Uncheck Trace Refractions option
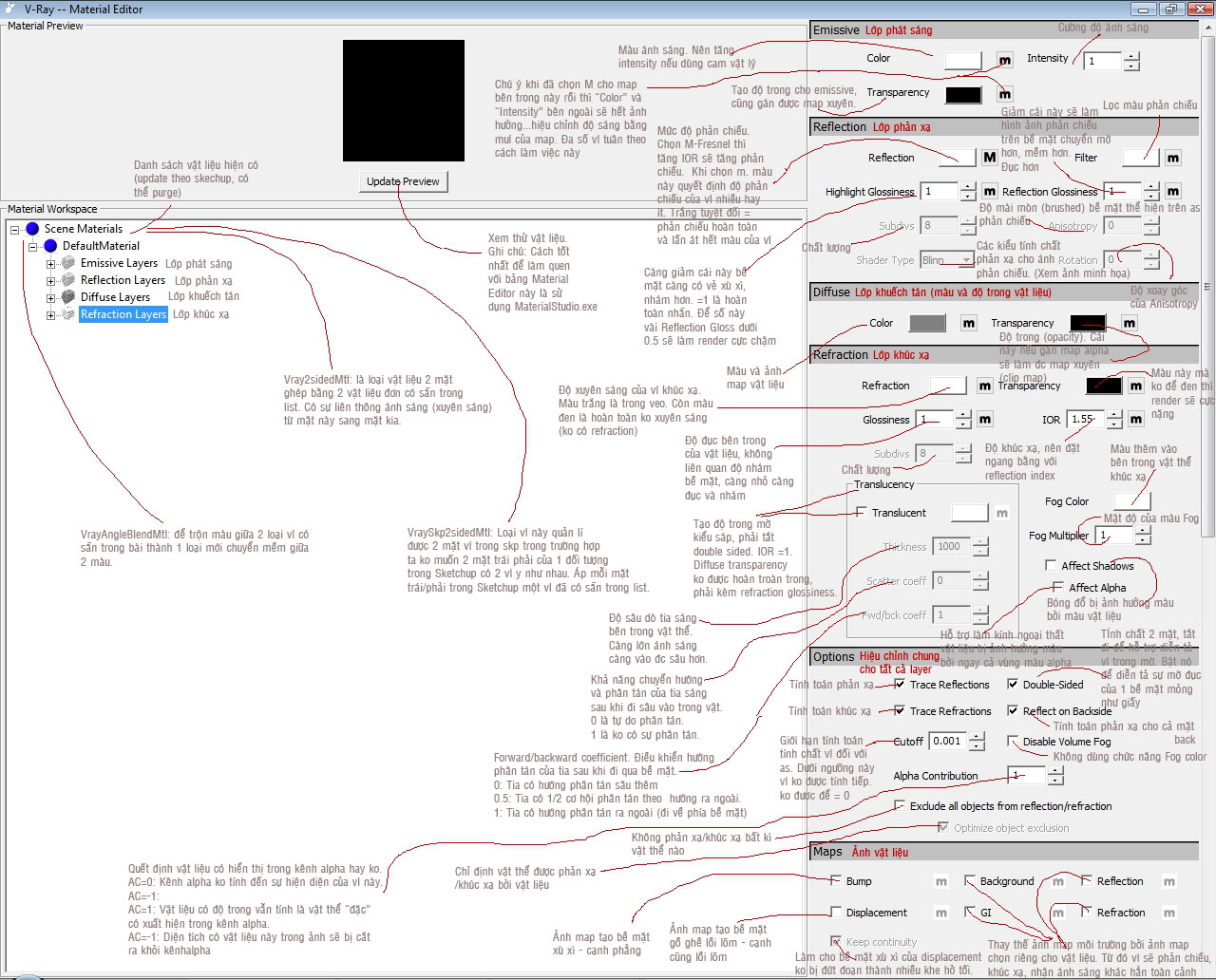This screenshot has height=980, width=1216. pos(899,711)
